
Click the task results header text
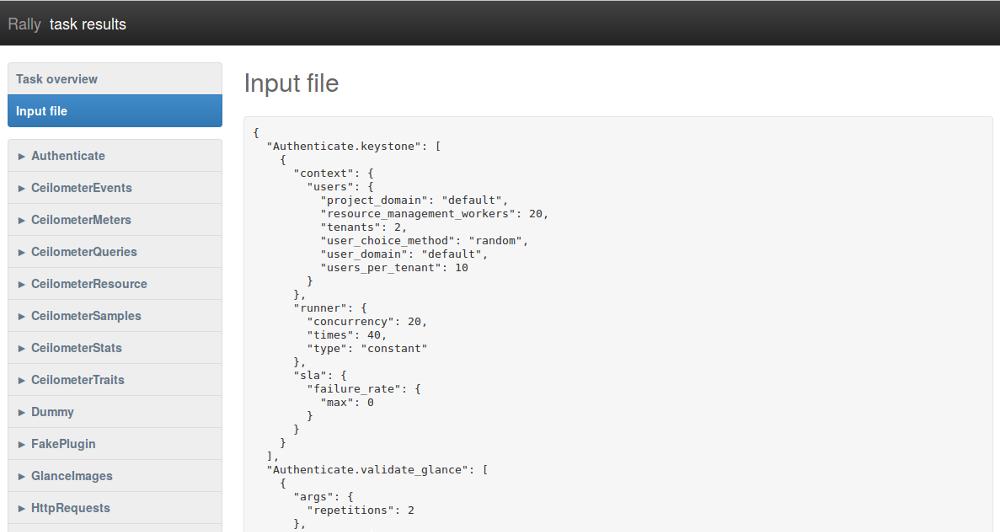88,24
